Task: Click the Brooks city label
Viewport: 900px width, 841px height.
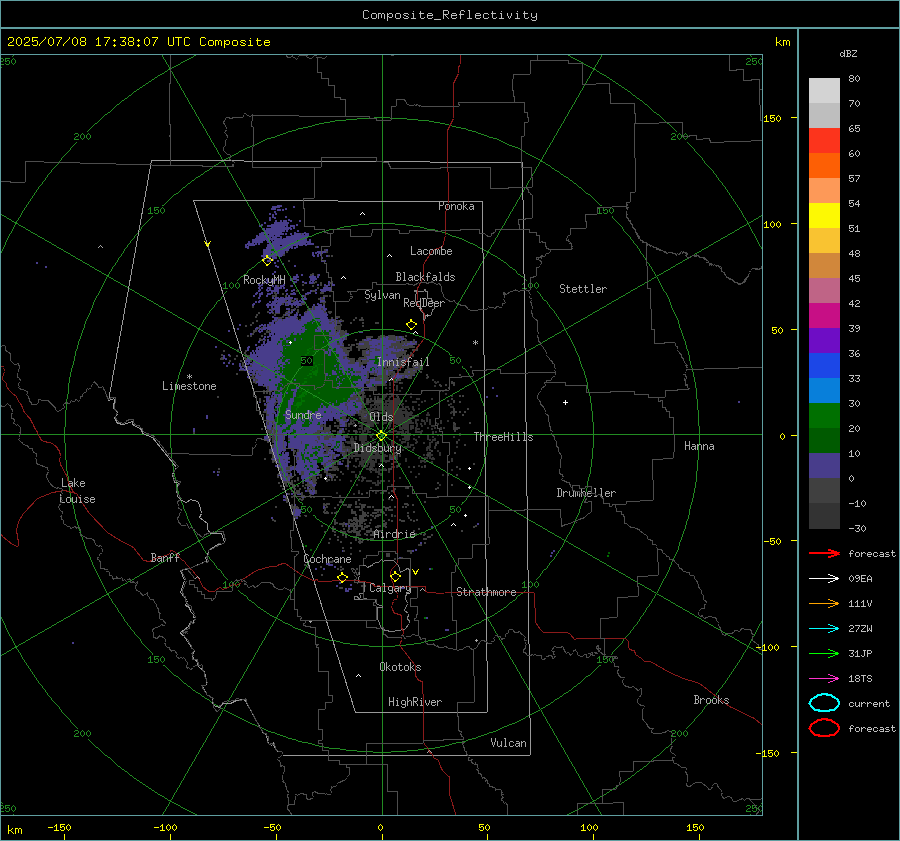Action: 711,700
